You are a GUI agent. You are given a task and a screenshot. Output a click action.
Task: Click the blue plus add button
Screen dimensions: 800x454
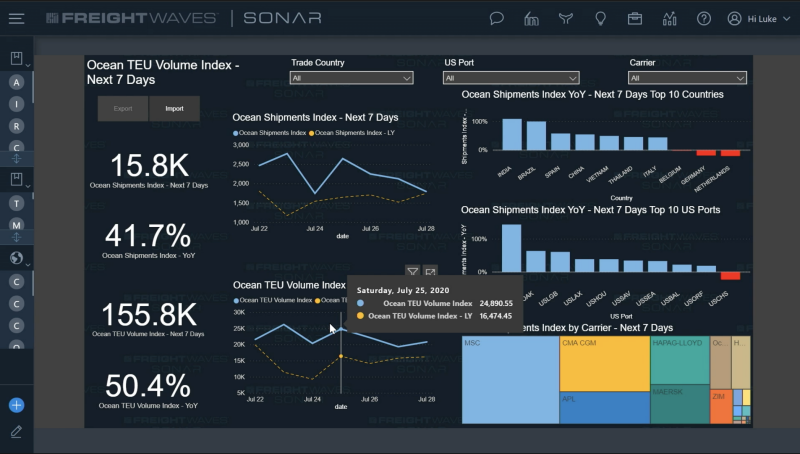pyautogui.click(x=16, y=405)
